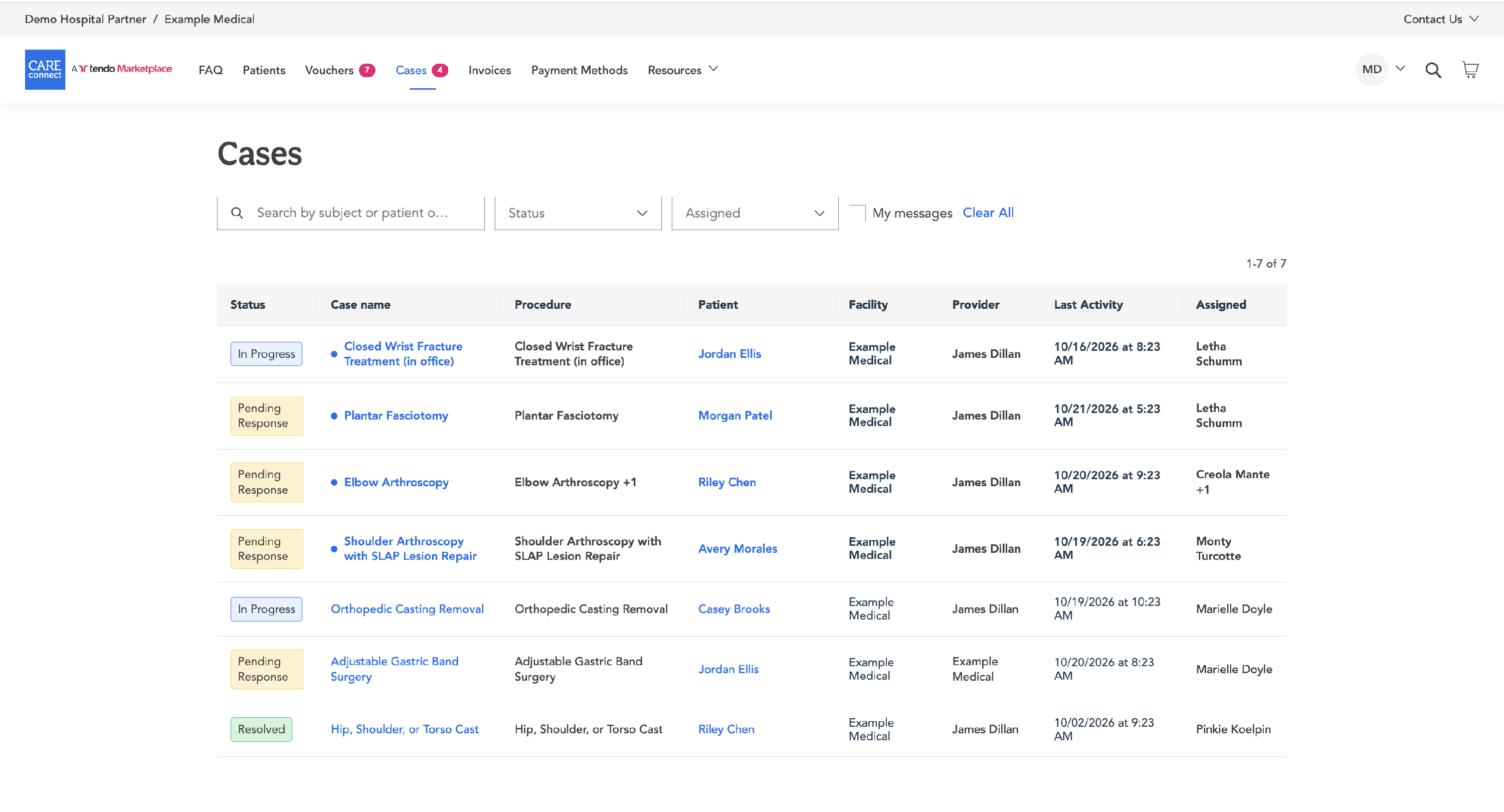Click the 'Pinkie Koelpin' assigned cell
Viewport: 1504px width, 812px height.
(x=1233, y=729)
